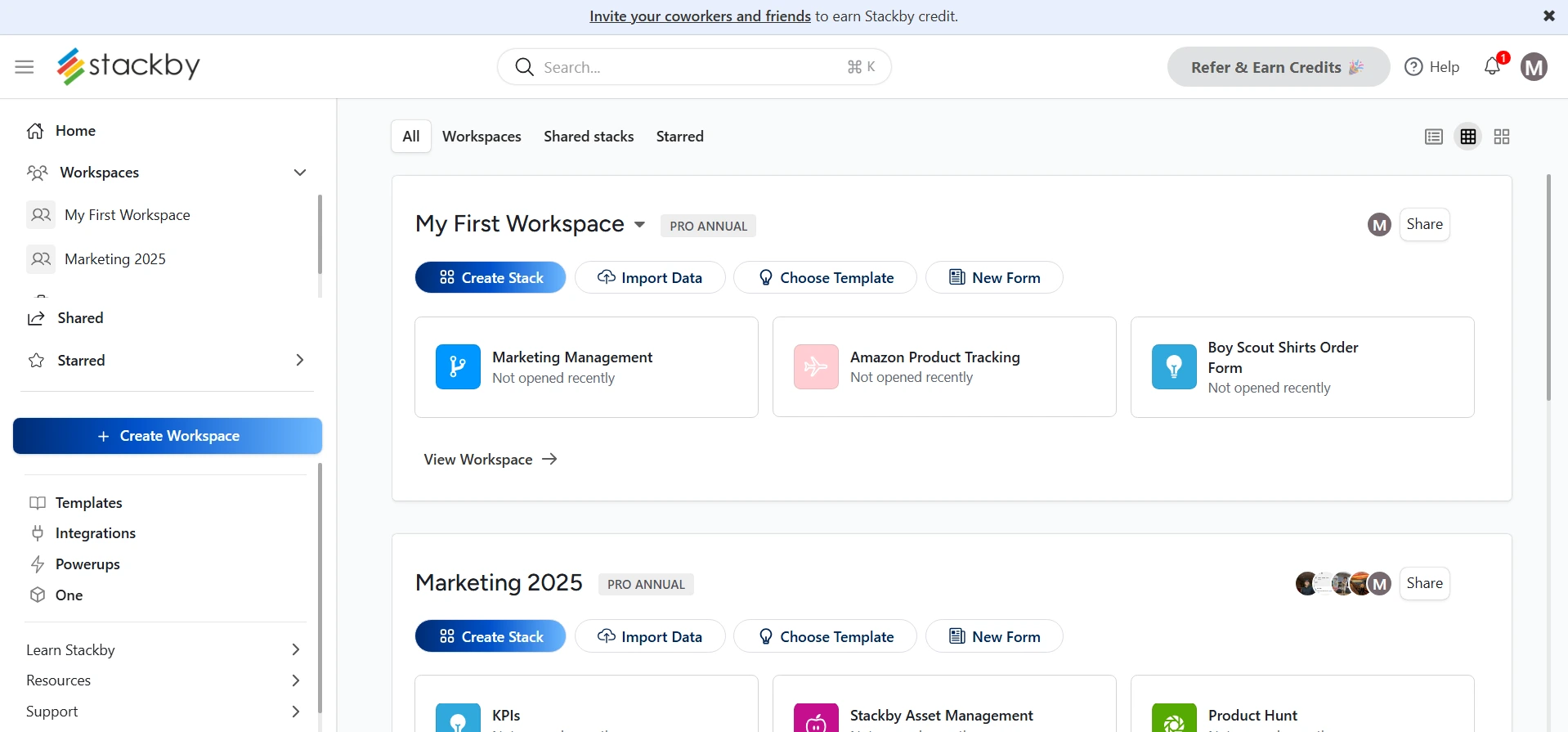Click Refer & Earn Credits button
1568x732 pixels.
[x=1278, y=67]
